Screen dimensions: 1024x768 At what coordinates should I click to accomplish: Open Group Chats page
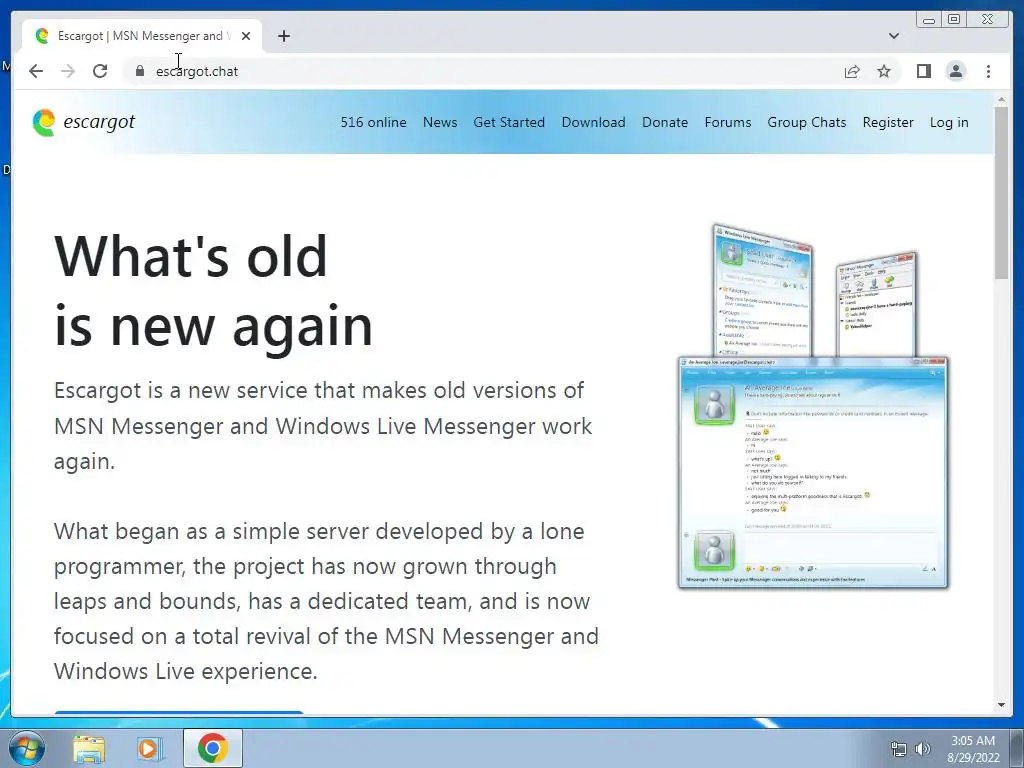pyautogui.click(x=807, y=122)
